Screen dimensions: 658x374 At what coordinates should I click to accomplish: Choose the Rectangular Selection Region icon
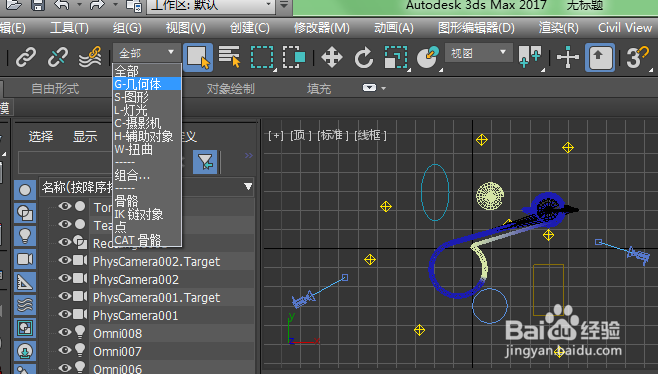262,57
